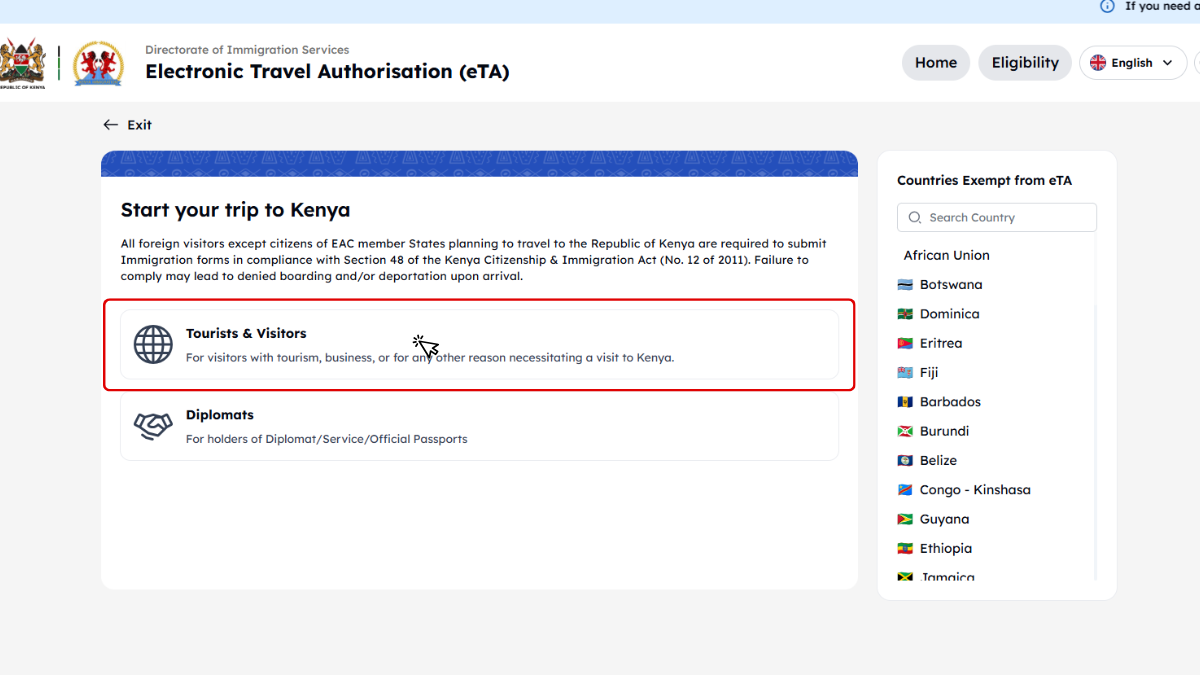Expand language options via chevron arrow
The height and width of the screenshot is (675, 1200).
click(x=1167, y=63)
